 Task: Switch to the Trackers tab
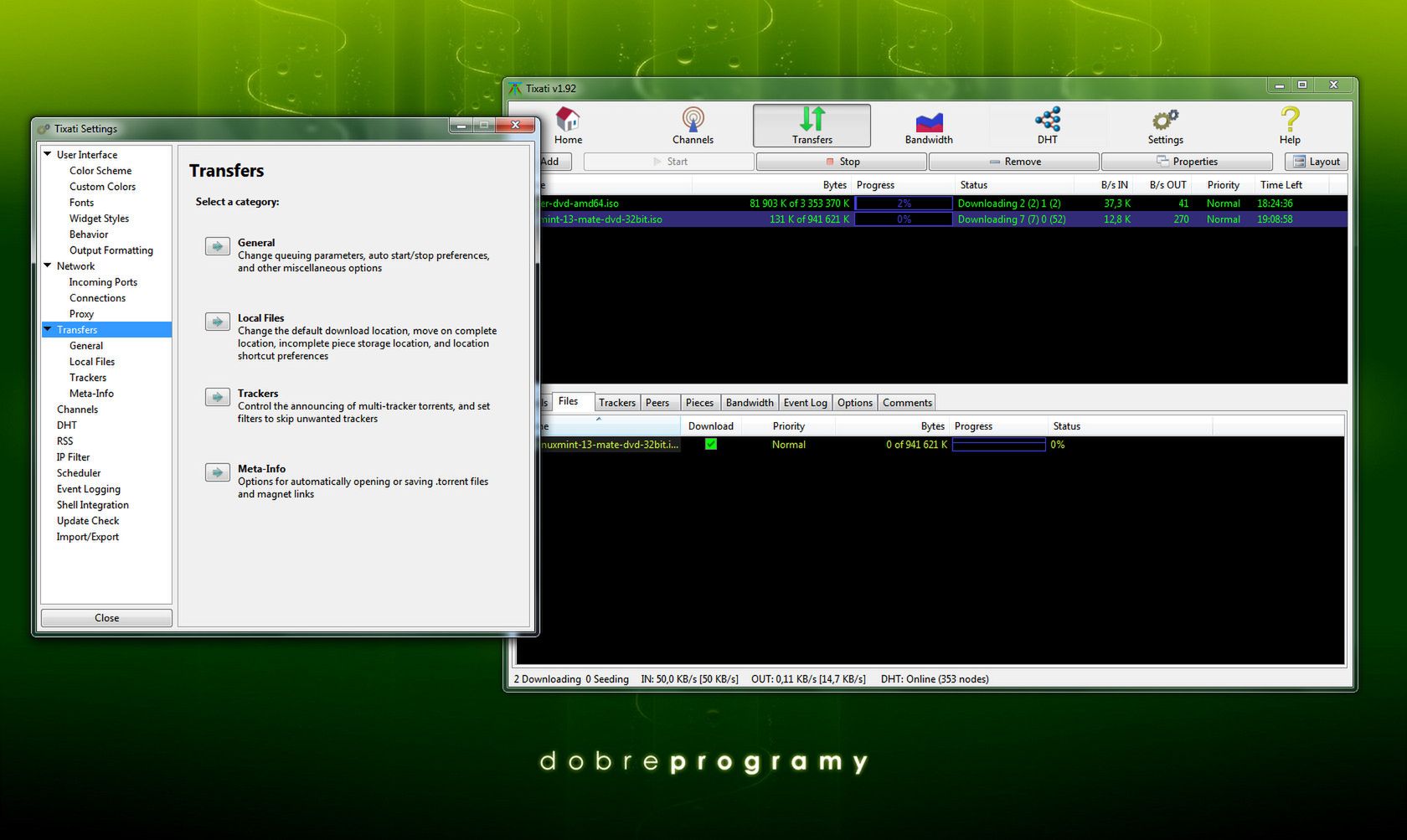click(617, 403)
